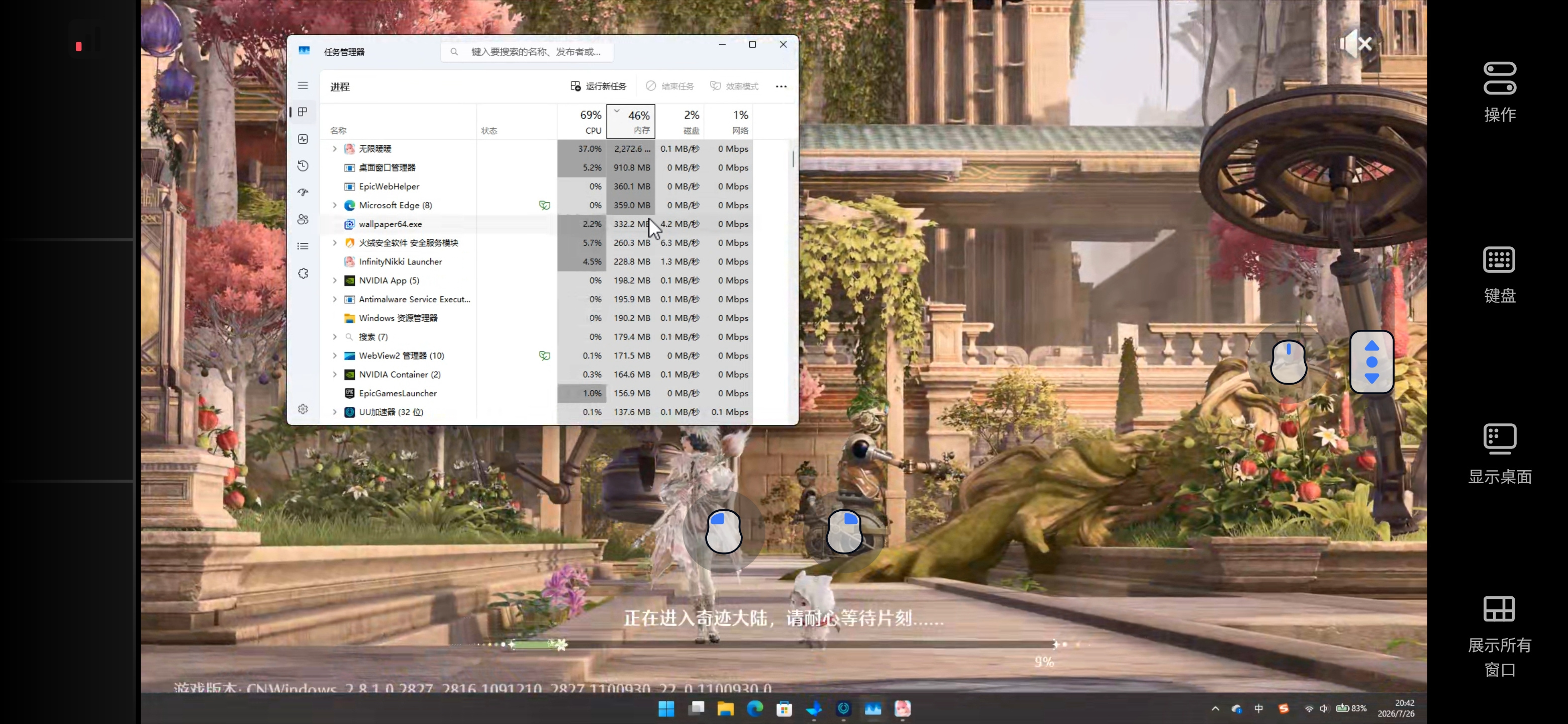Viewport: 1568px width, 724px height.
Task: Tap the scroll up arrow on overlay
Action: pos(1371,346)
